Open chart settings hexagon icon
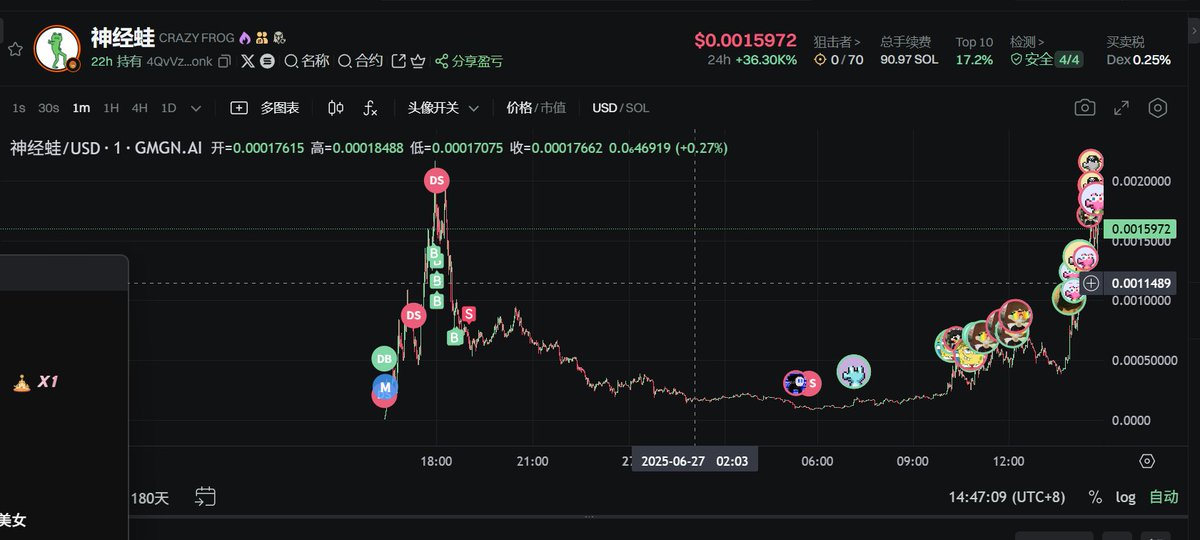1200x540 pixels. [1158, 108]
